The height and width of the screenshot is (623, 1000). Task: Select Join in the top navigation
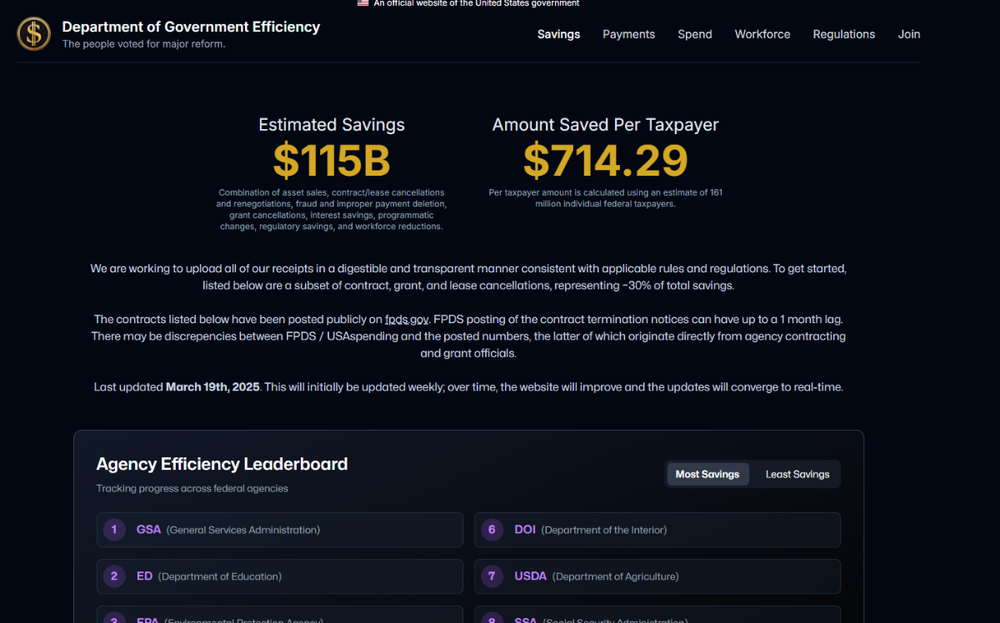coord(908,34)
